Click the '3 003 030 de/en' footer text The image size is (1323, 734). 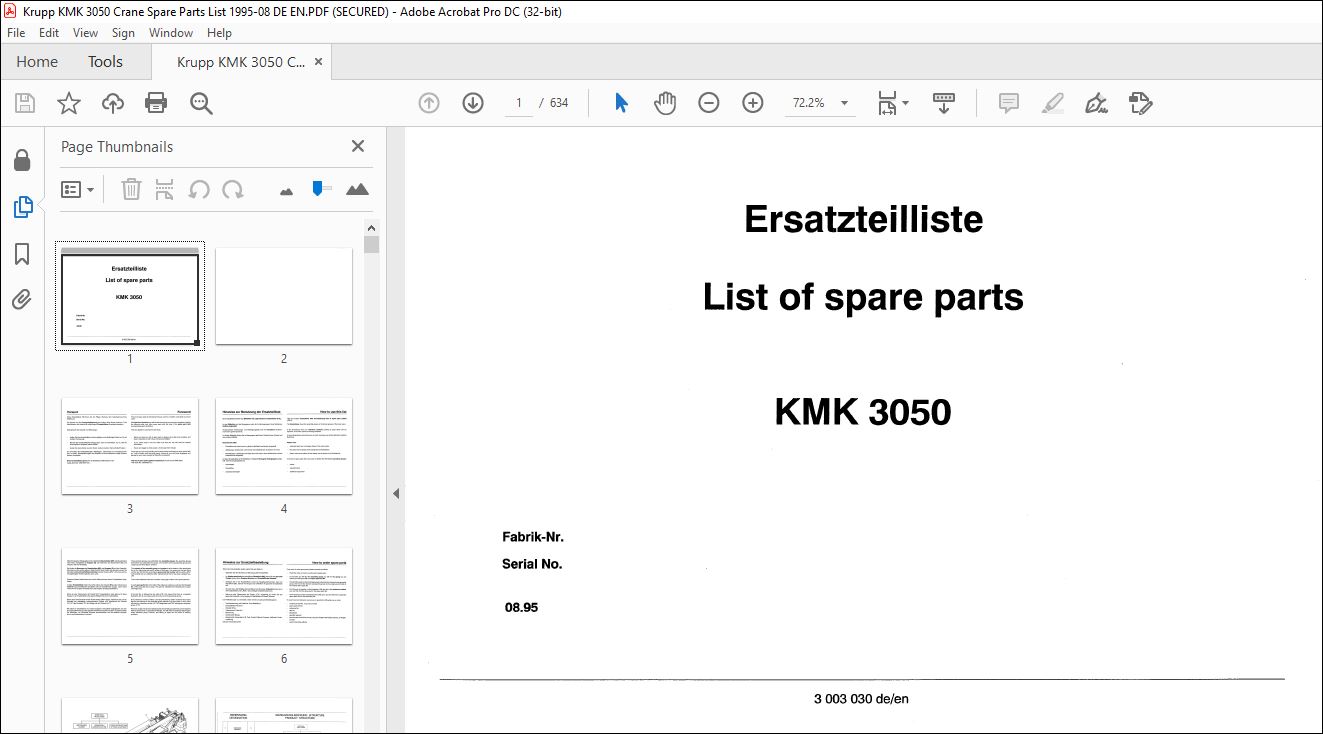click(x=861, y=699)
